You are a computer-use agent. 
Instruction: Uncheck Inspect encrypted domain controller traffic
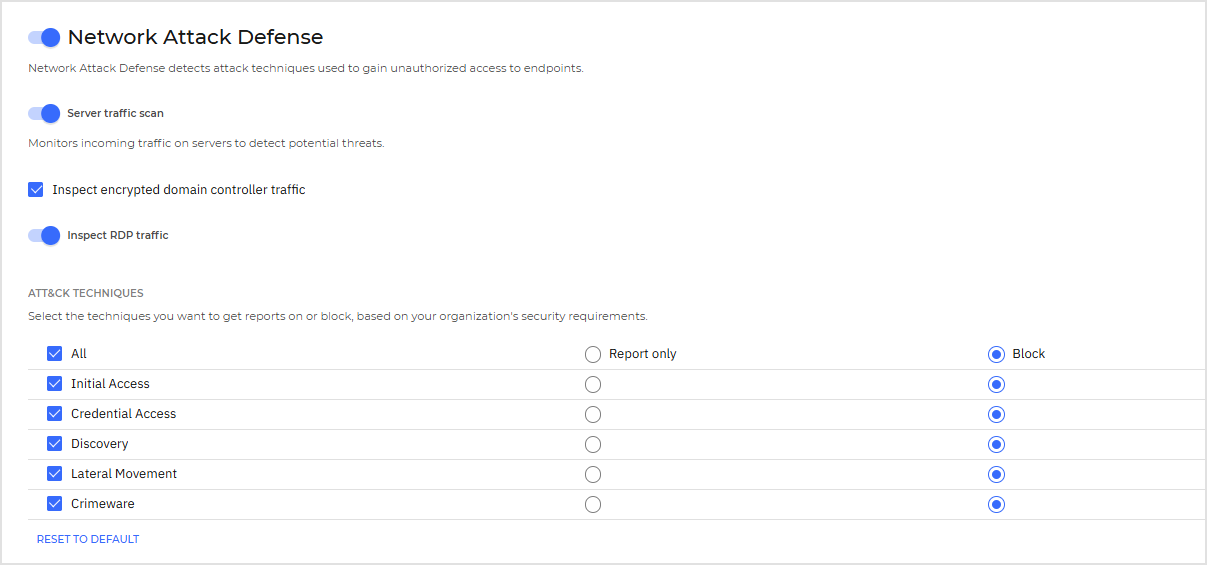[x=36, y=190]
